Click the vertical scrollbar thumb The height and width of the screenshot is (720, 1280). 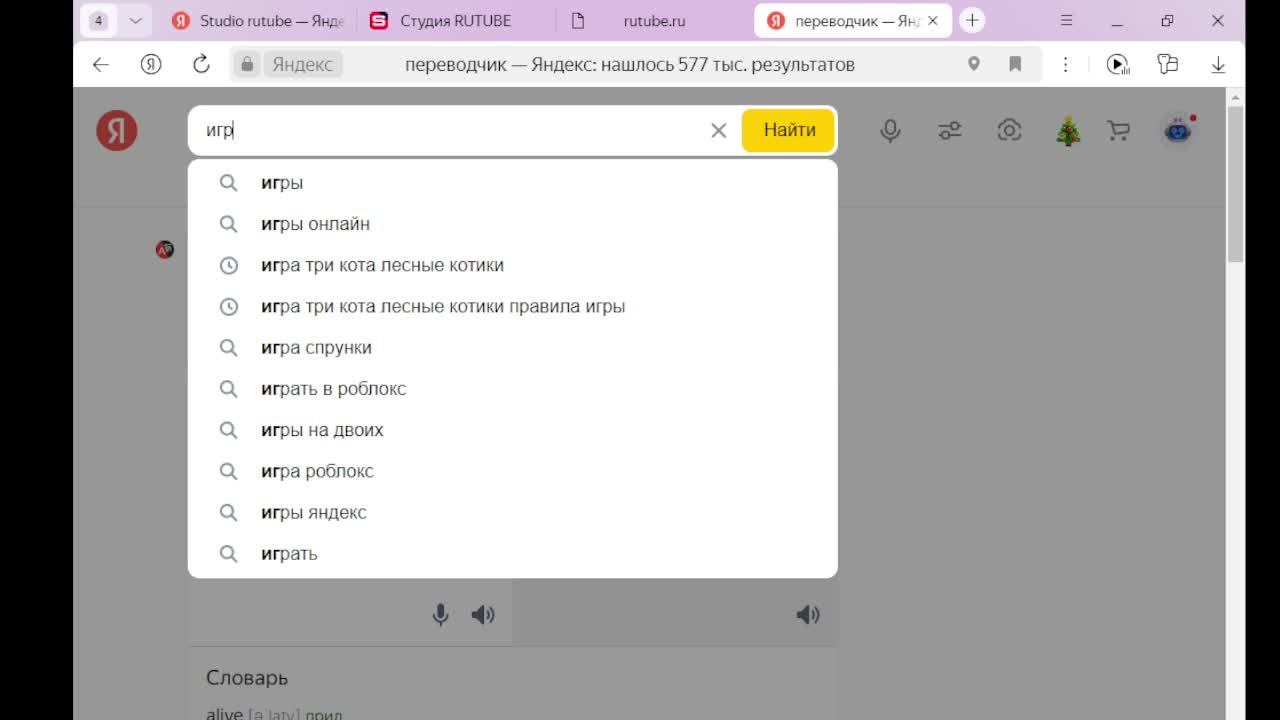click(1235, 184)
